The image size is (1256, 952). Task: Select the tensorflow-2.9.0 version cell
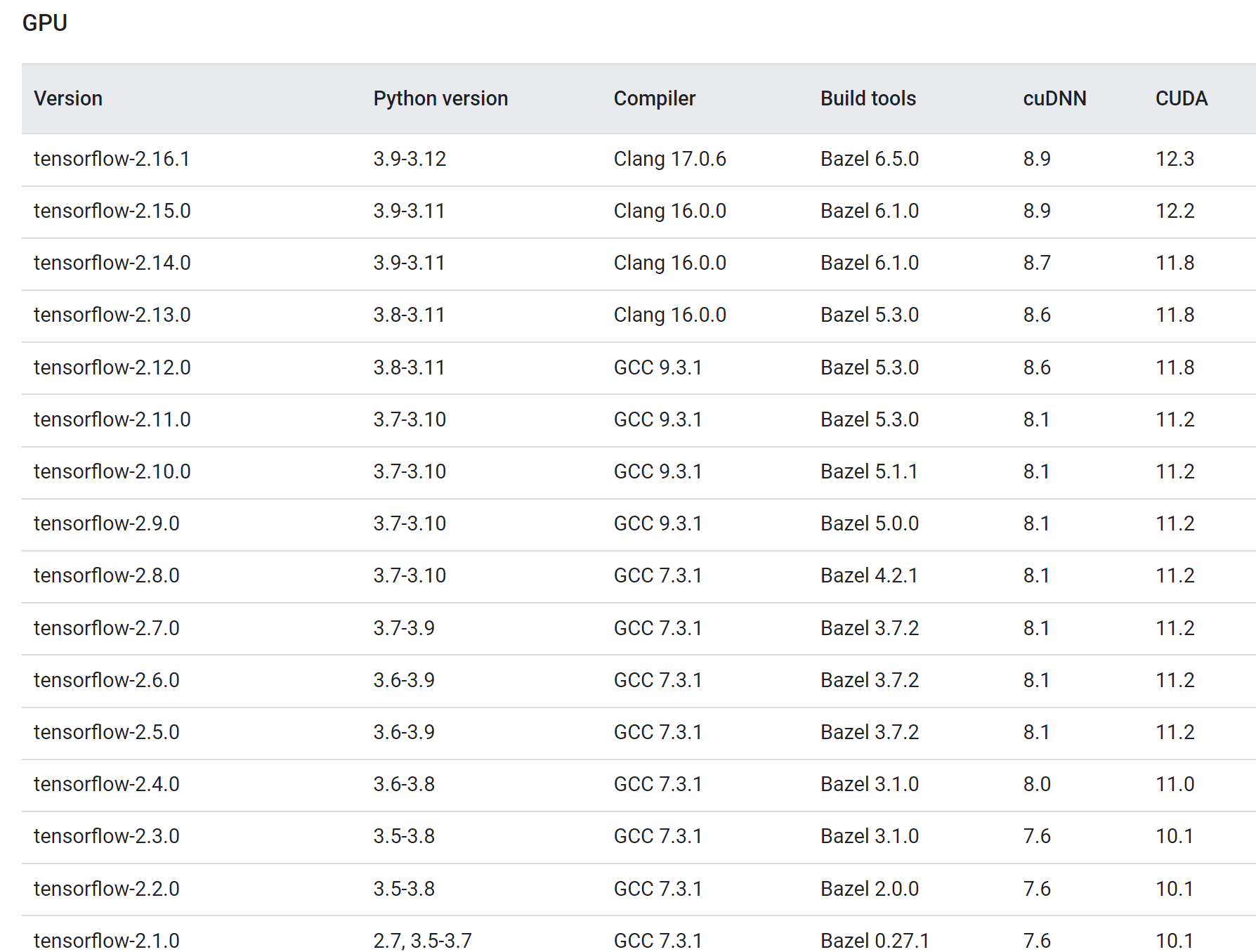106,523
